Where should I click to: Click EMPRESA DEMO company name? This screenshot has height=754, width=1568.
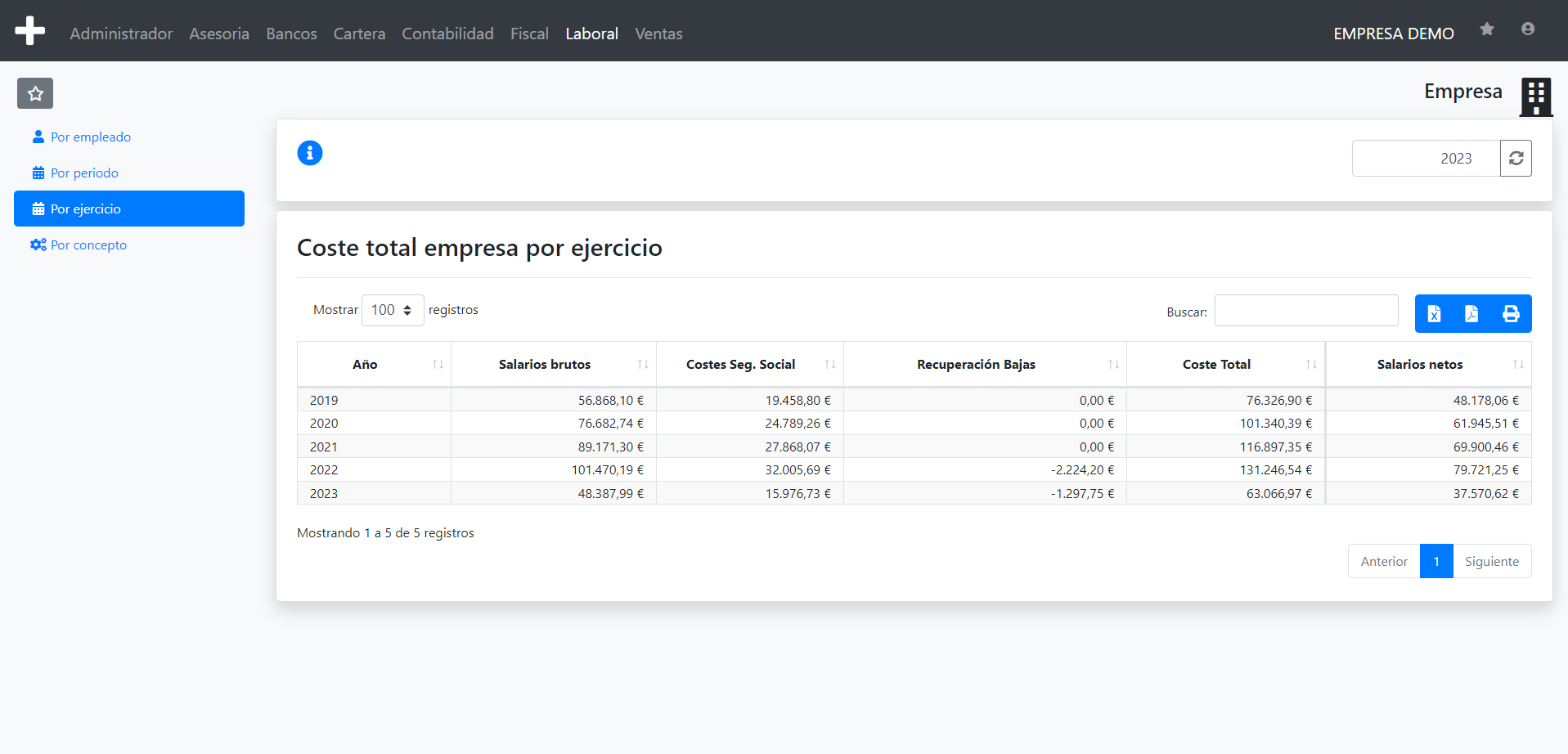1394,34
